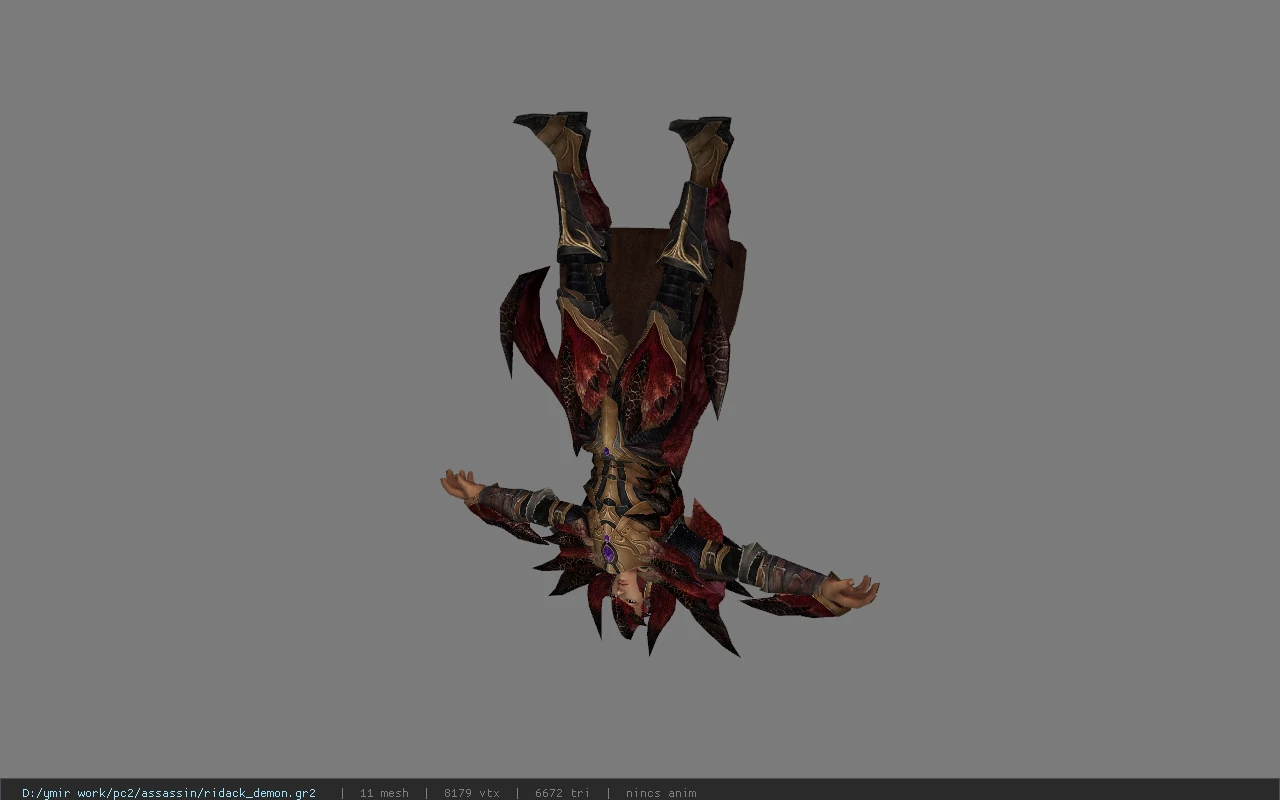Click the "nincs anim" status entry

pos(661,793)
